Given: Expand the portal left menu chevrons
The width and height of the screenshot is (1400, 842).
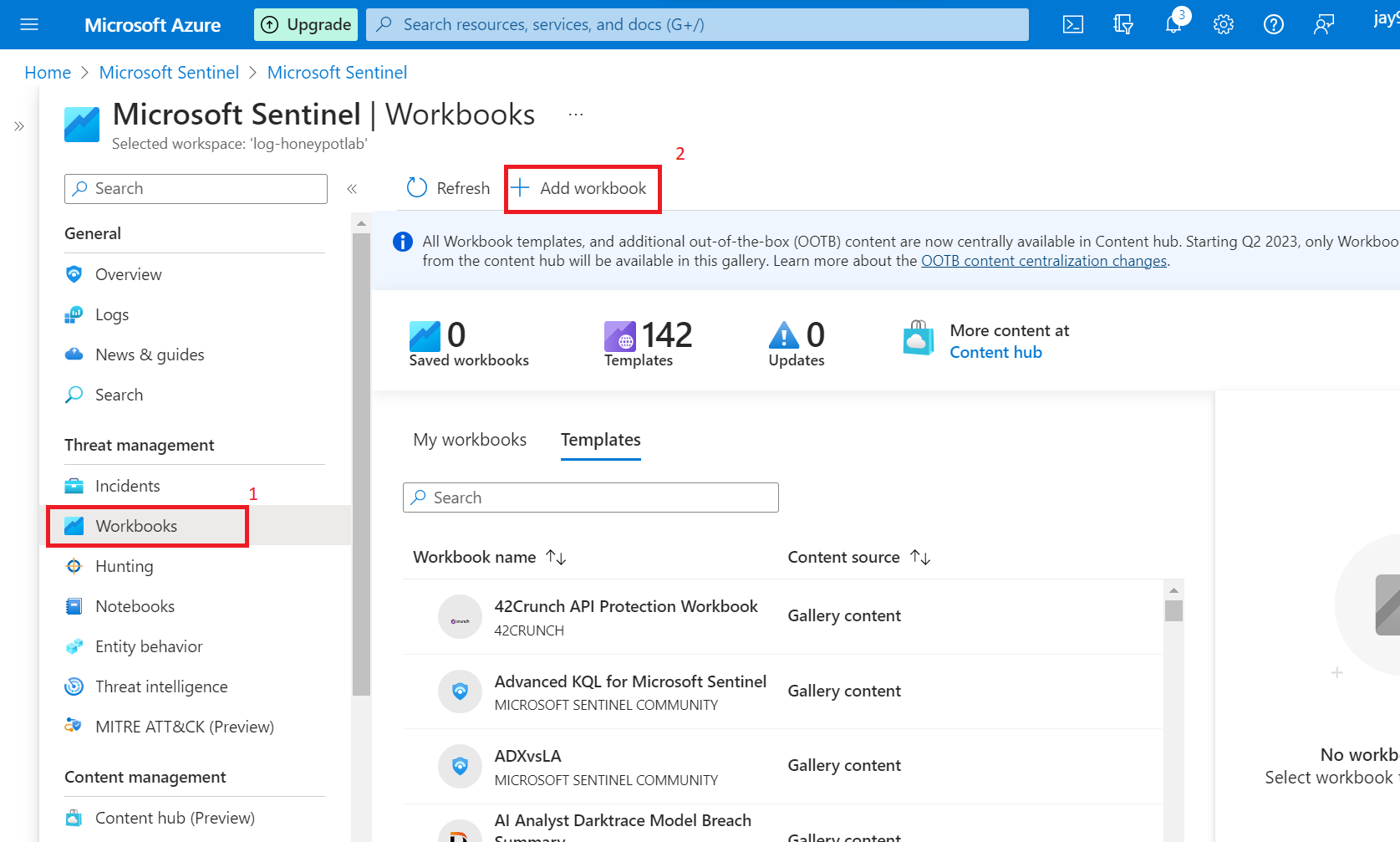Looking at the screenshot, I should tap(18, 126).
